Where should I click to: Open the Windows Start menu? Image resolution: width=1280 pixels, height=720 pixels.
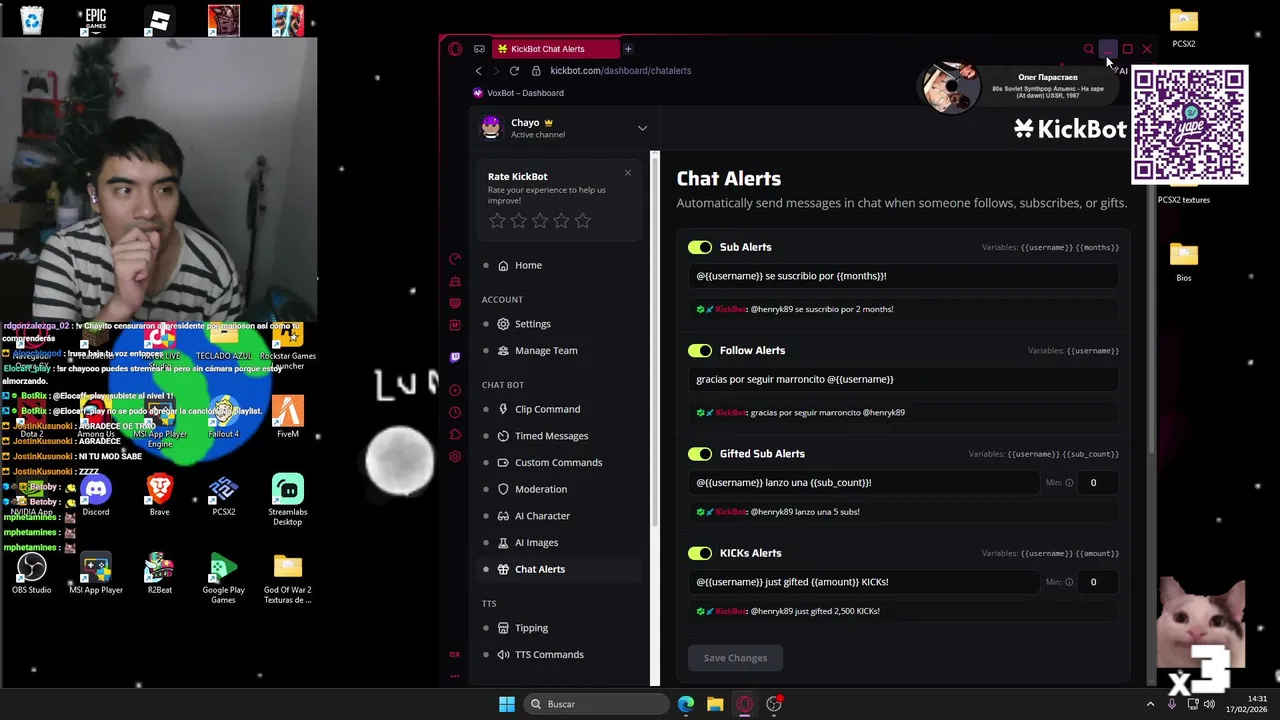(507, 704)
